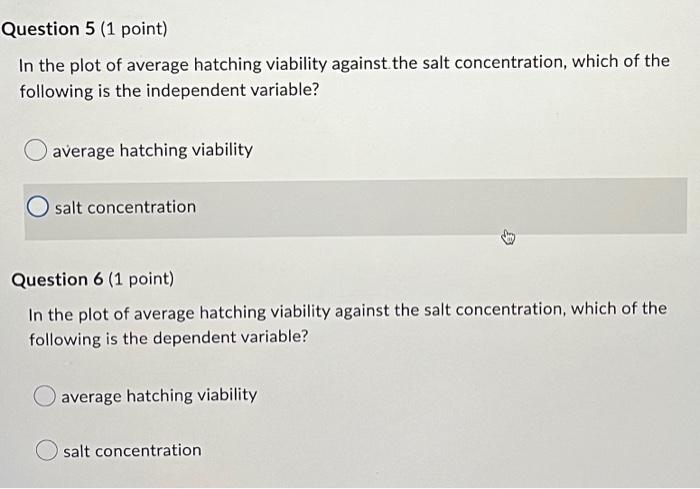
Task: Select Question 5's average hatching viability radio button
Action: pyautogui.click(x=35, y=150)
